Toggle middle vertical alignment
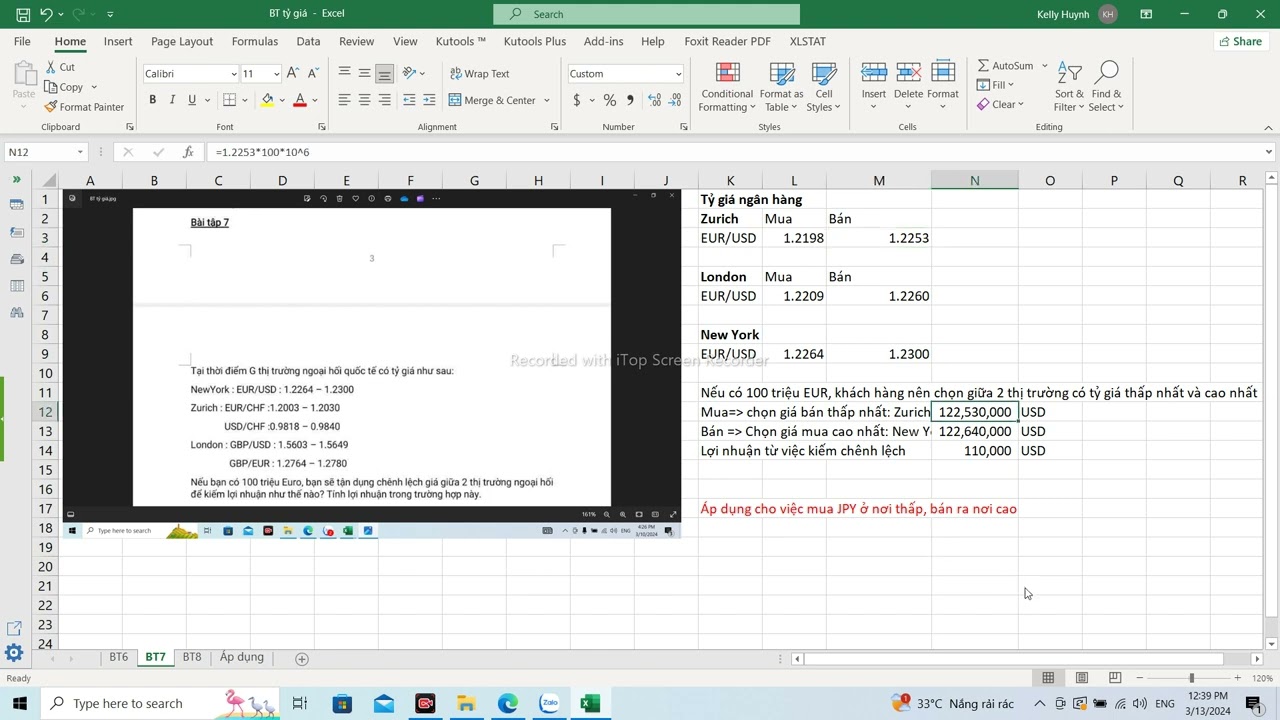Screen dimensions: 1280x720 pyautogui.click(x=364, y=73)
